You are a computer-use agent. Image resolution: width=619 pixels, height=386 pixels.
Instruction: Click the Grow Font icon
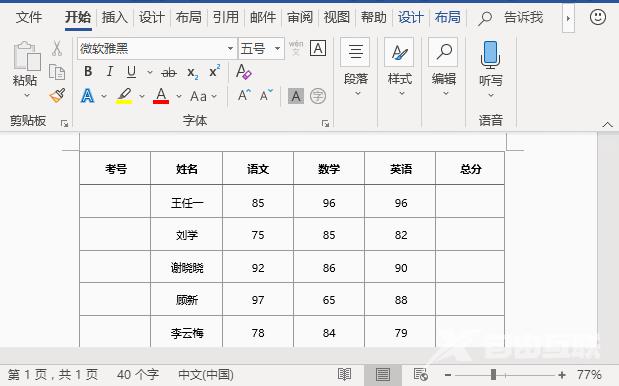coord(244,96)
